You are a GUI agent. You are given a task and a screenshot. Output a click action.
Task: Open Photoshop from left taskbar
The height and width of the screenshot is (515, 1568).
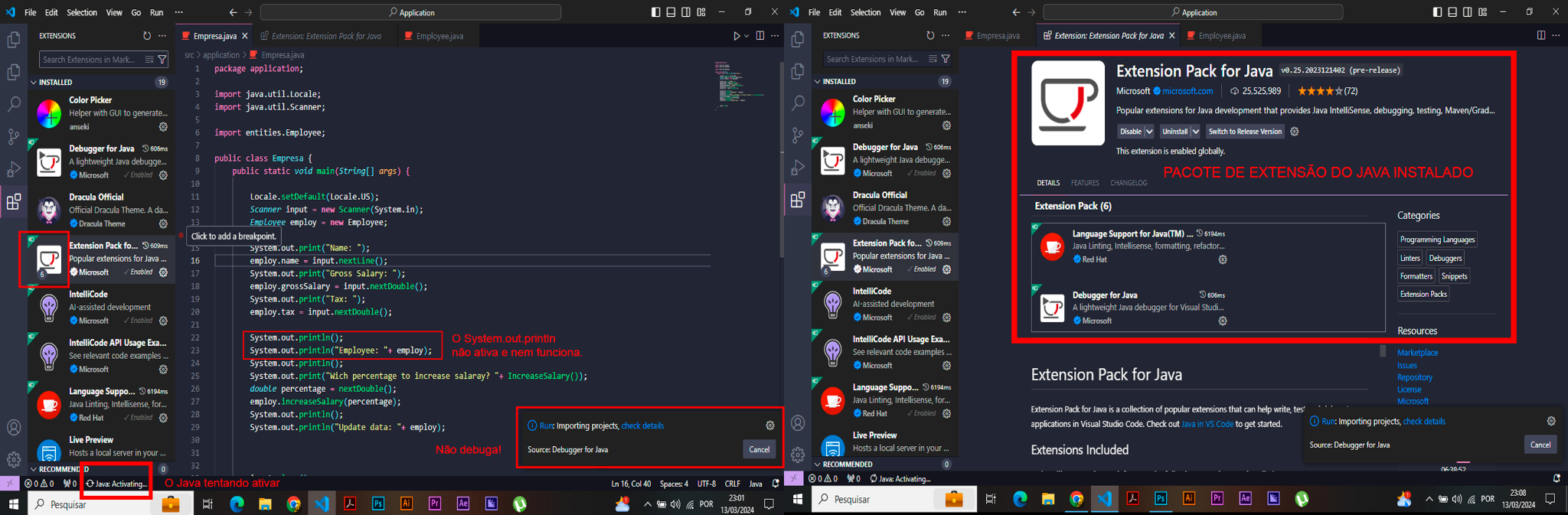pos(378,504)
